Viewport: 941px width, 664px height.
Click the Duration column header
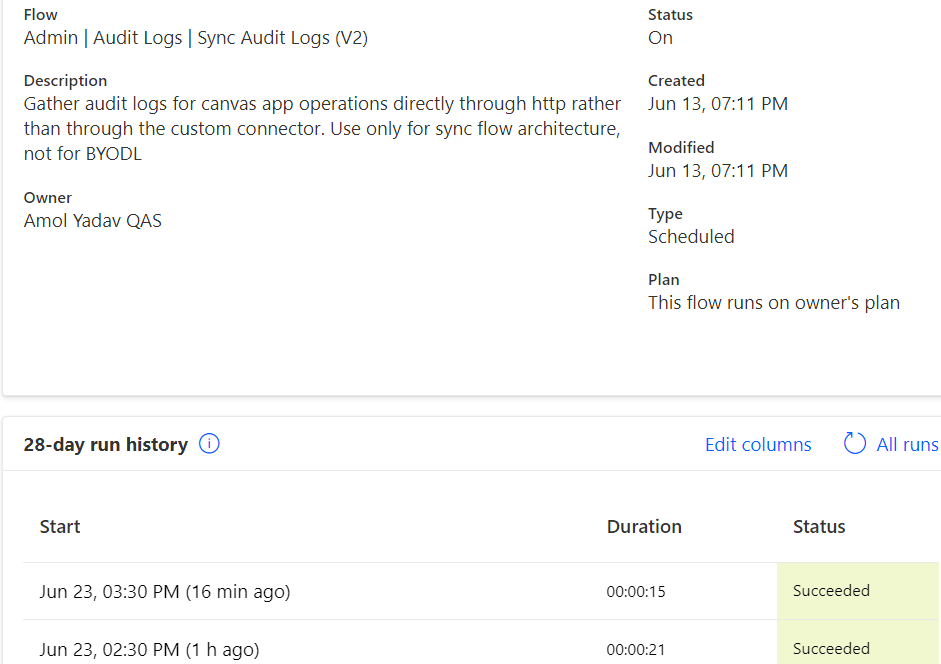[644, 526]
